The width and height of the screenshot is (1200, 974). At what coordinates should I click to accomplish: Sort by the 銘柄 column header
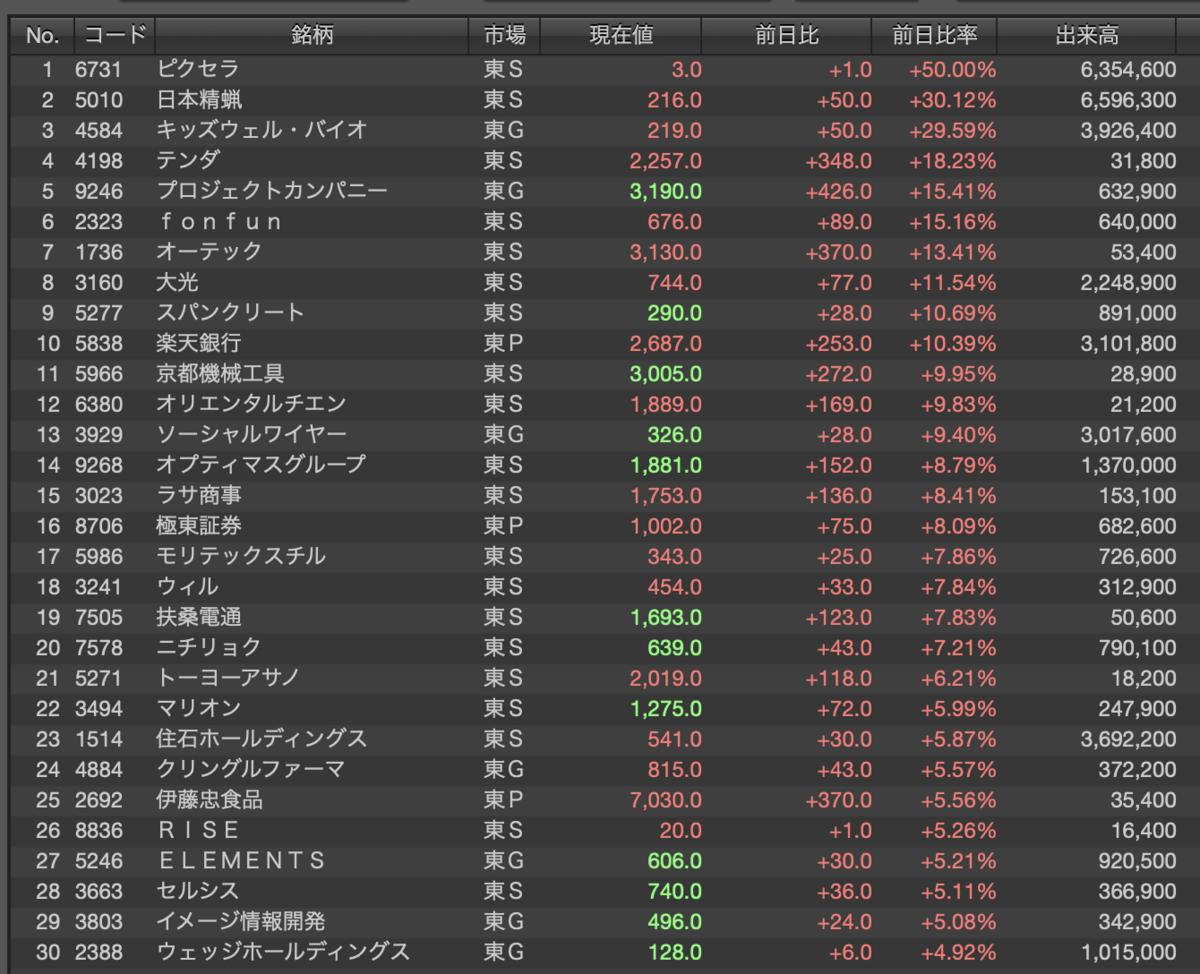pos(312,36)
